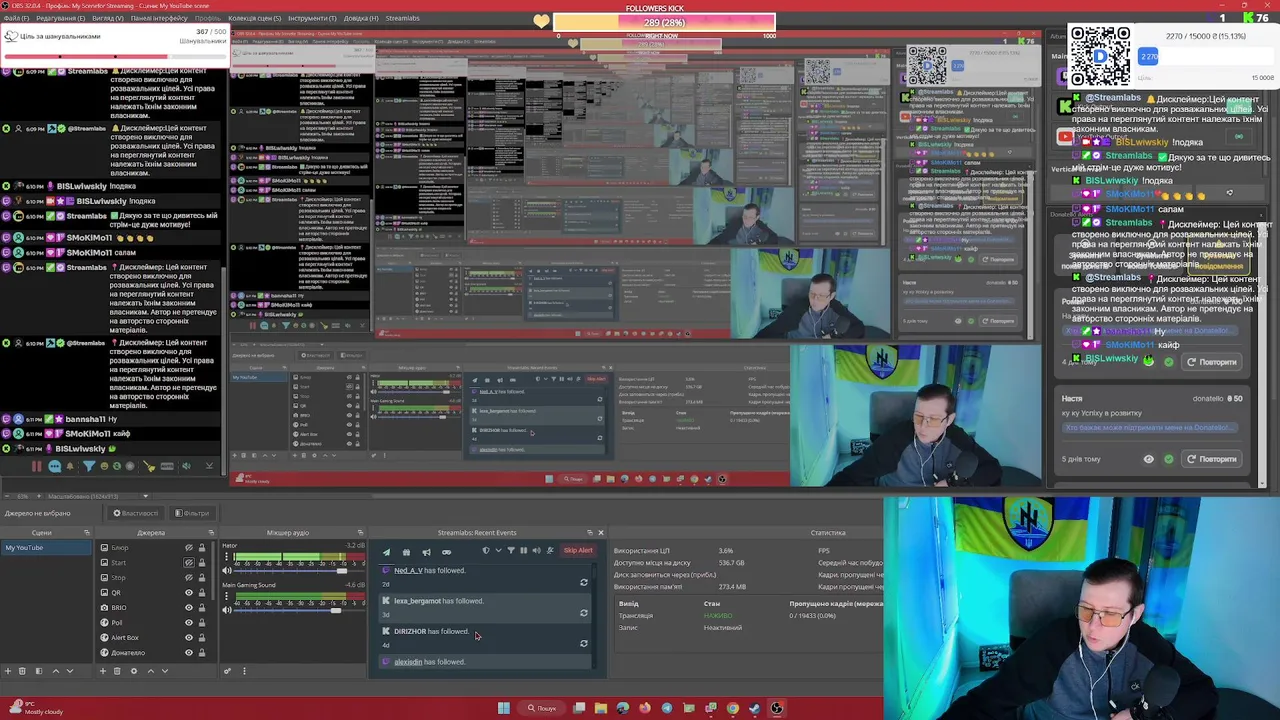The height and width of the screenshot is (720, 1280).
Task: Undock the Streamlabs Recent Events panel
Action: pyautogui.click(x=589, y=532)
